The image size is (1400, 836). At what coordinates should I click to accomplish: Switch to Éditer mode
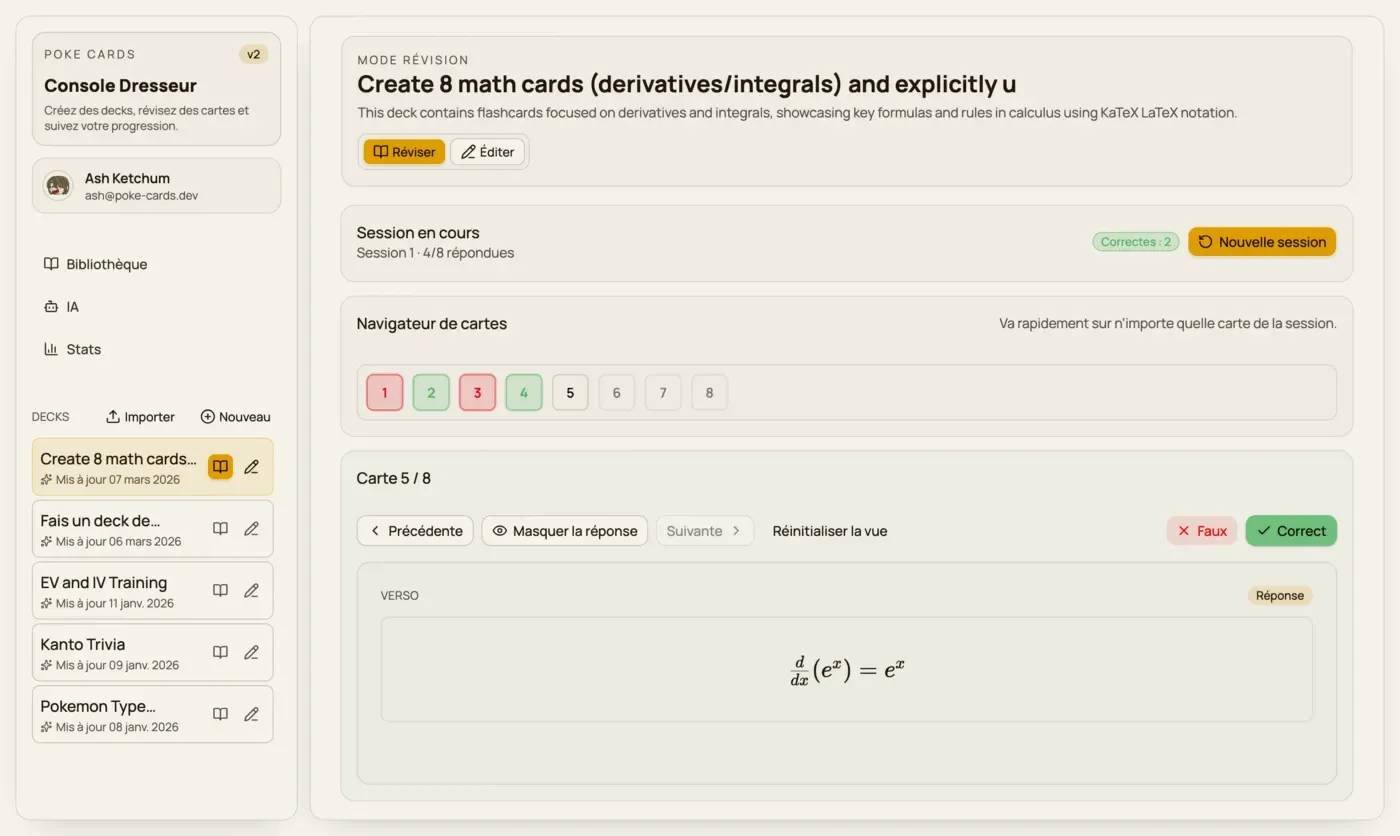[x=487, y=152]
